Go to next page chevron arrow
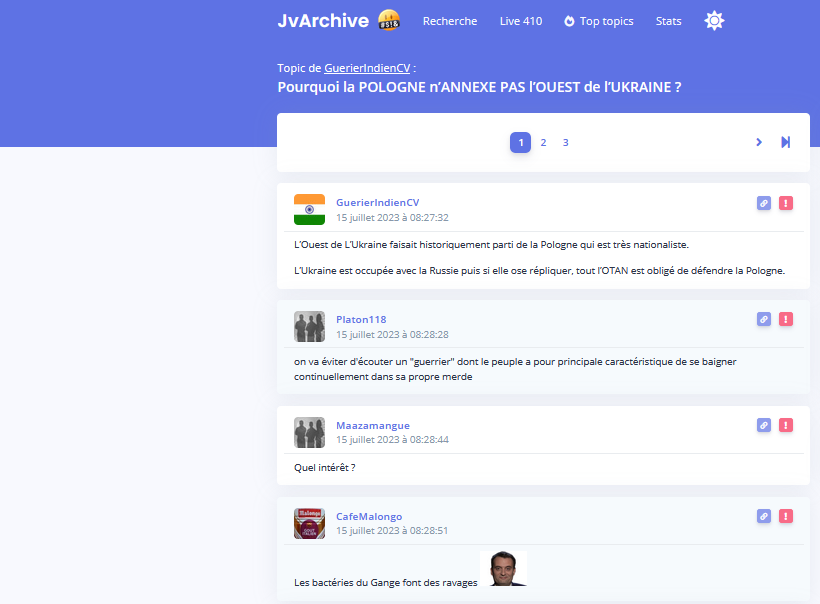The width and height of the screenshot is (820, 604). [x=759, y=142]
